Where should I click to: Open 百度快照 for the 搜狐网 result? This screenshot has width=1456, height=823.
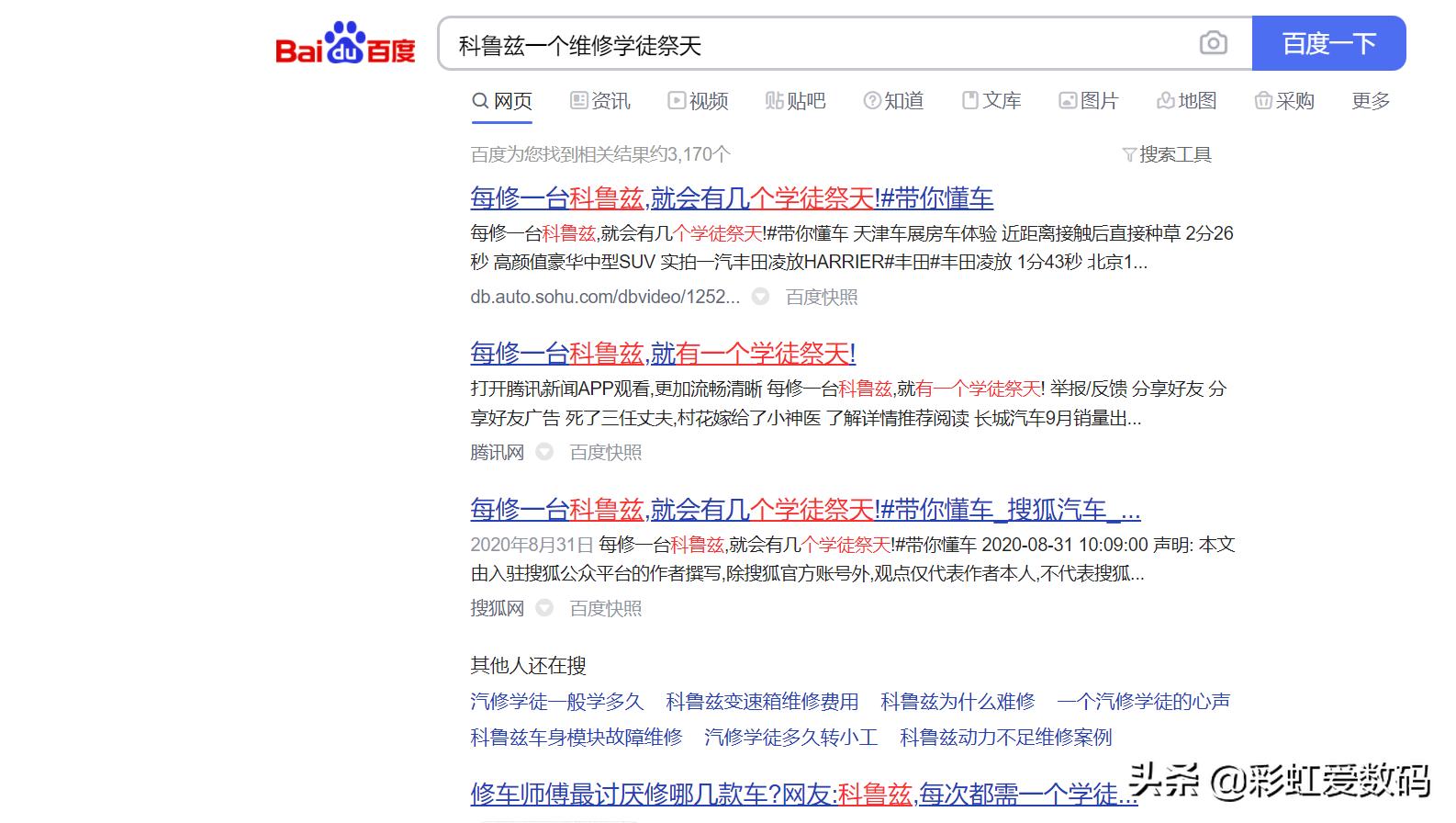(606, 608)
